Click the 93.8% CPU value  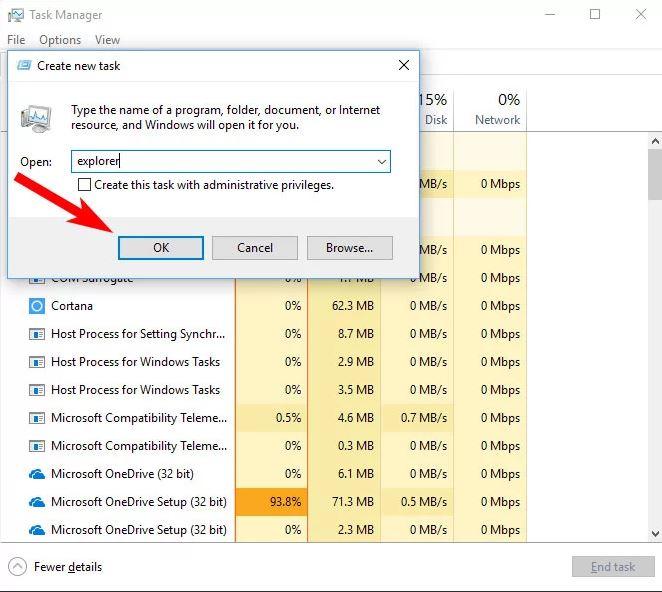pyautogui.click(x=285, y=502)
